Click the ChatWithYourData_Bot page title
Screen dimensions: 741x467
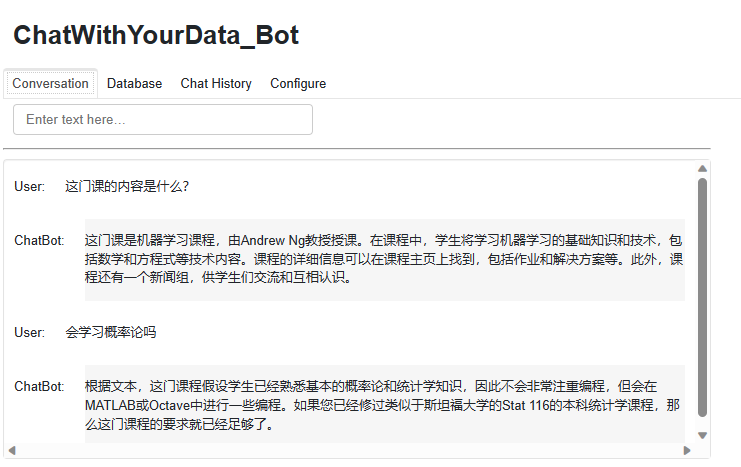click(x=156, y=35)
